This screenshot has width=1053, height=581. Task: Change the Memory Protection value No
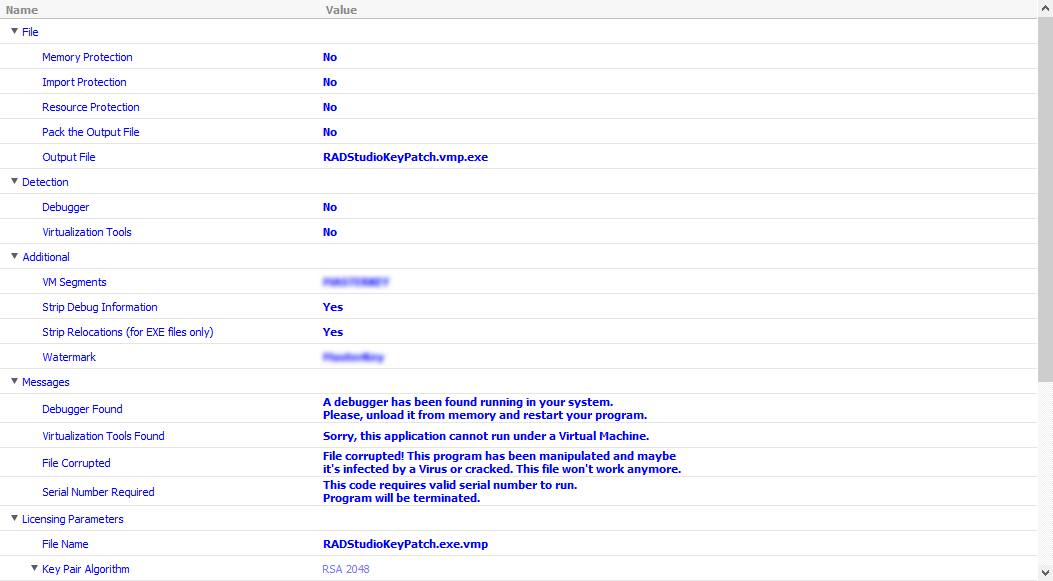pyautogui.click(x=330, y=57)
